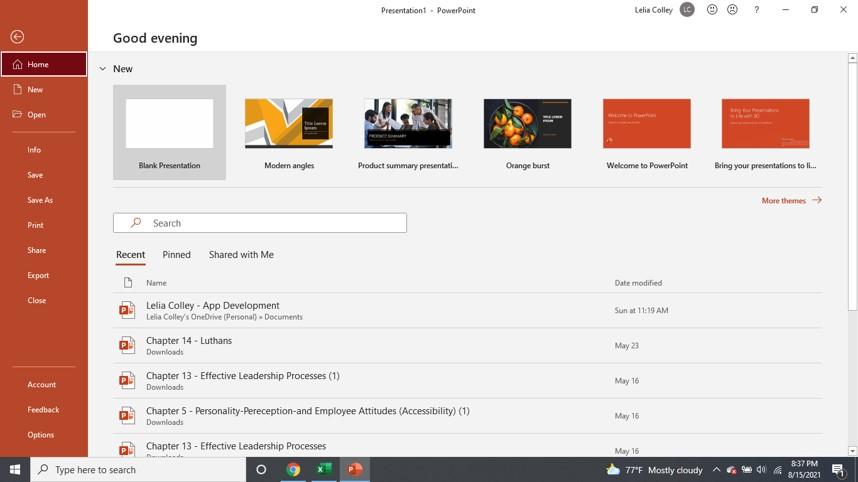Click the Open folder icon in sidebar
Screen dimensions: 858x482
click(x=18, y=114)
